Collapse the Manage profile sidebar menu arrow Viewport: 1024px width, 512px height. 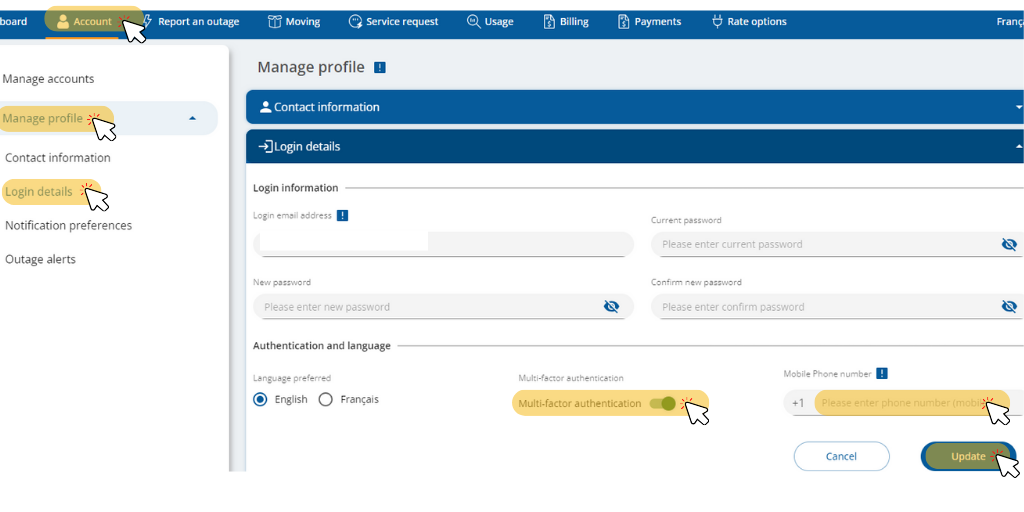(192, 119)
